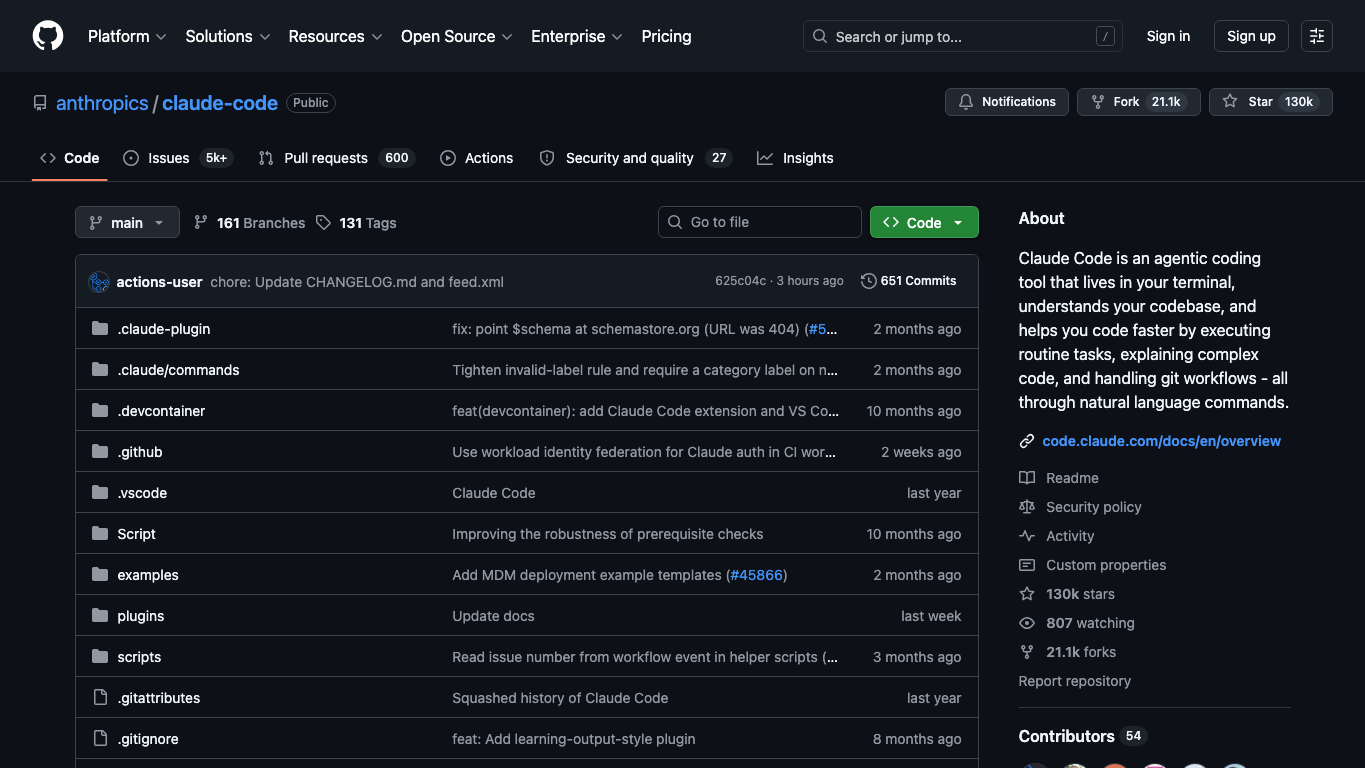Open the commit hash 625c04c

pyautogui.click(x=740, y=281)
